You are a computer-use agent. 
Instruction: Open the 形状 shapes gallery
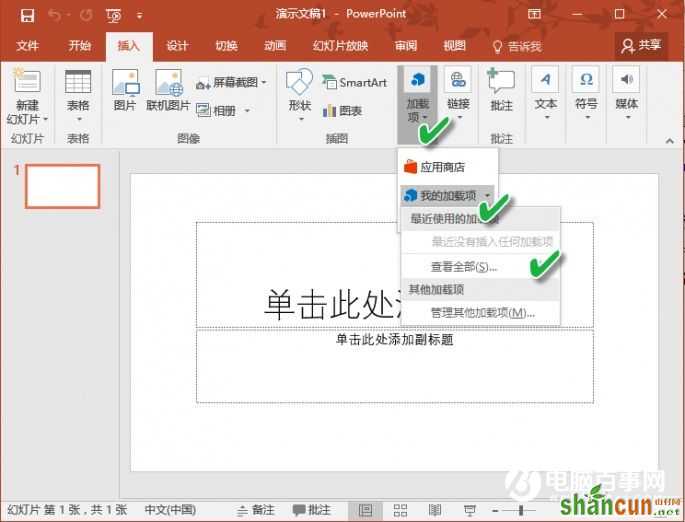point(300,95)
